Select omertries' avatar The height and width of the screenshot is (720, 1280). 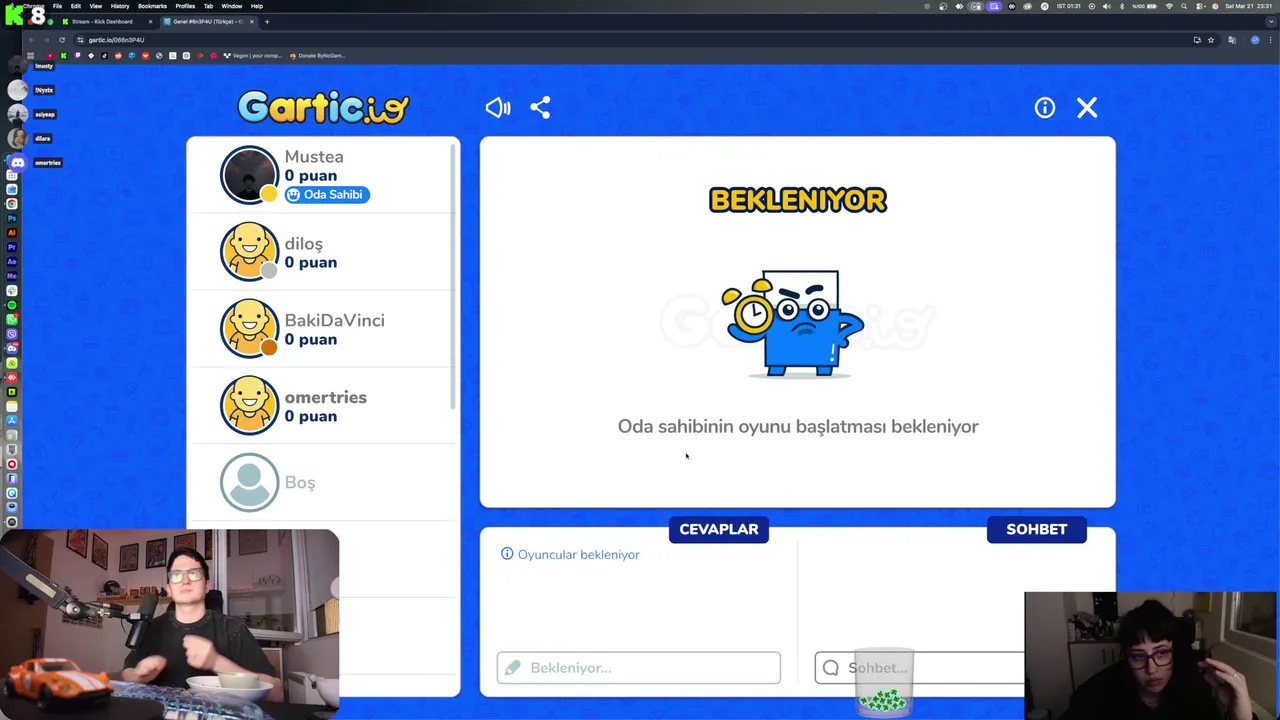click(249, 405)
